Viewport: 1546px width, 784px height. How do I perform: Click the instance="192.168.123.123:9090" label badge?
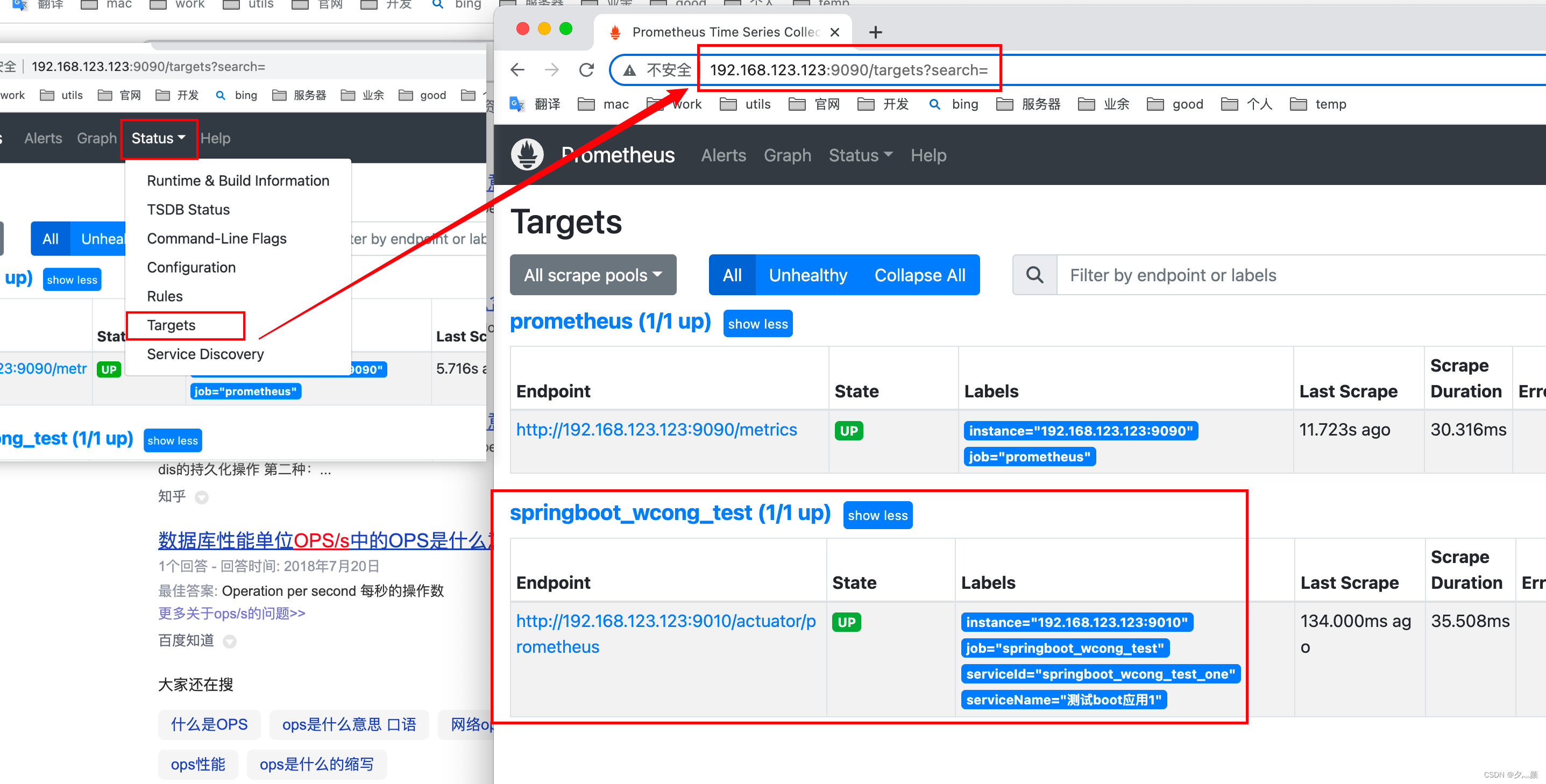coord(1080,431)
